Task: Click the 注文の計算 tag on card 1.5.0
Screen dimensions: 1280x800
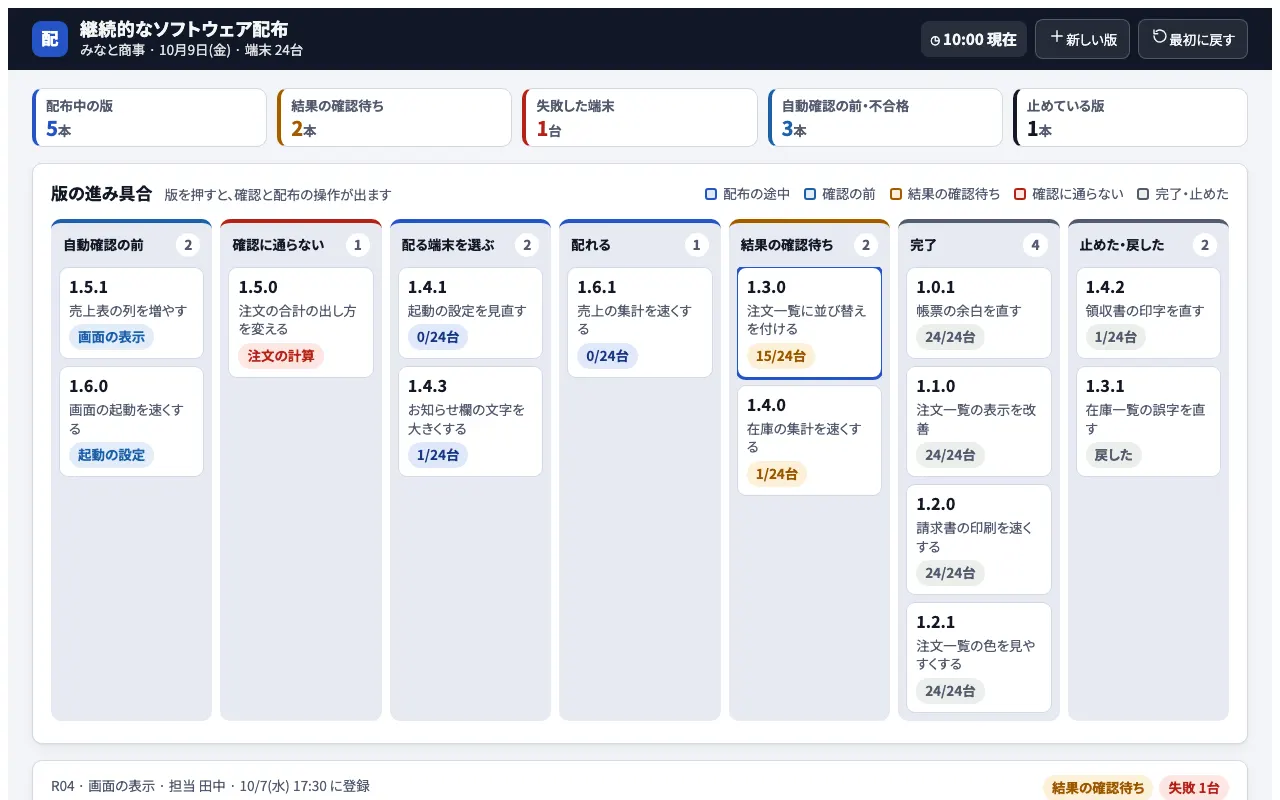Action: [x=281, y=356]
